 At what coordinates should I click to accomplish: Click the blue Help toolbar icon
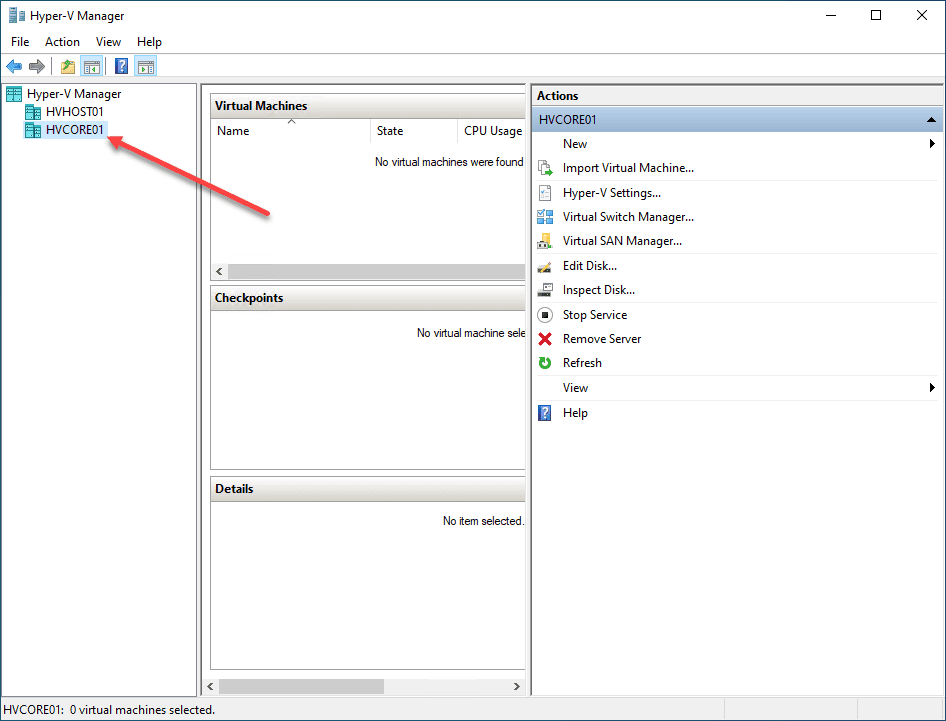[121, 66]
